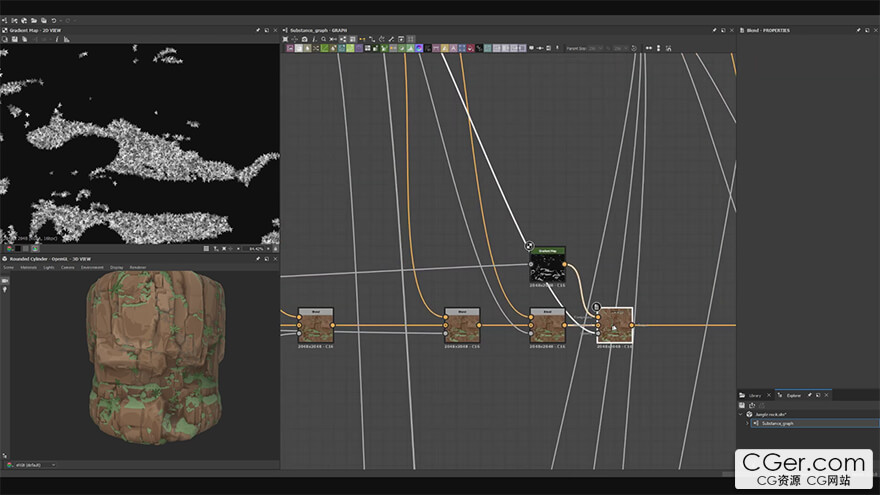Toggle the tiling grid in 2D view

coord(207,248)
